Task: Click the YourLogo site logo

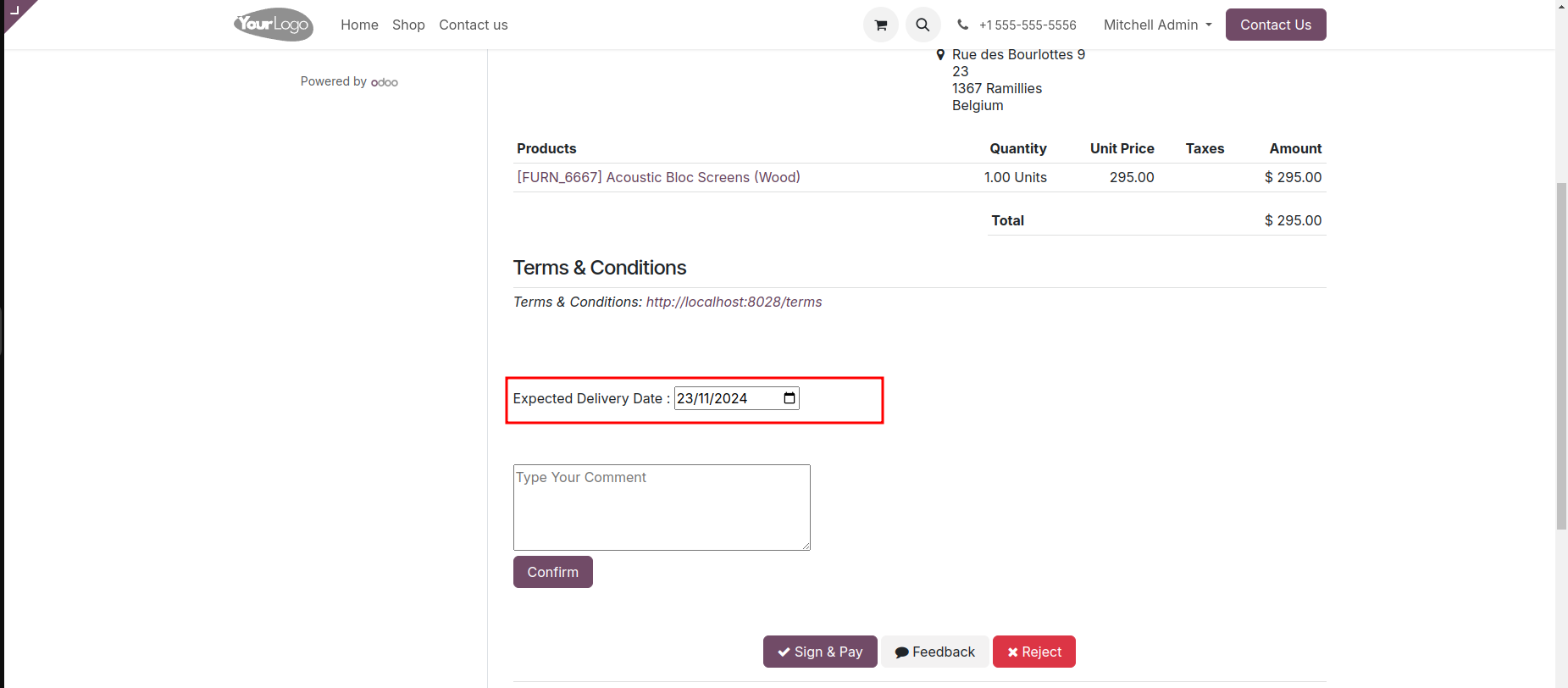Action: 274,25
